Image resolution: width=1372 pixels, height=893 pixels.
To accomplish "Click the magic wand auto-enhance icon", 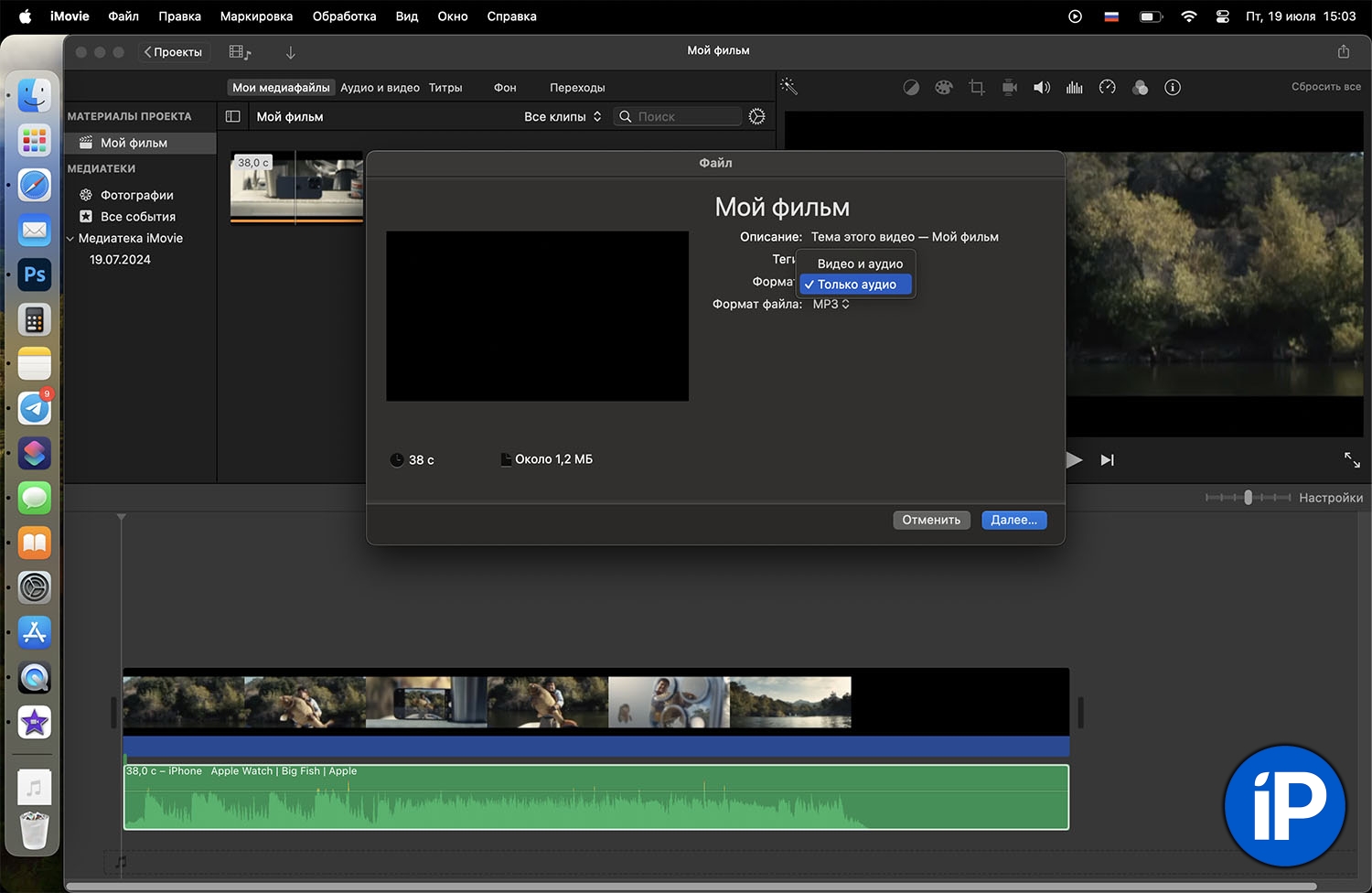I will (x=788, y=87).
